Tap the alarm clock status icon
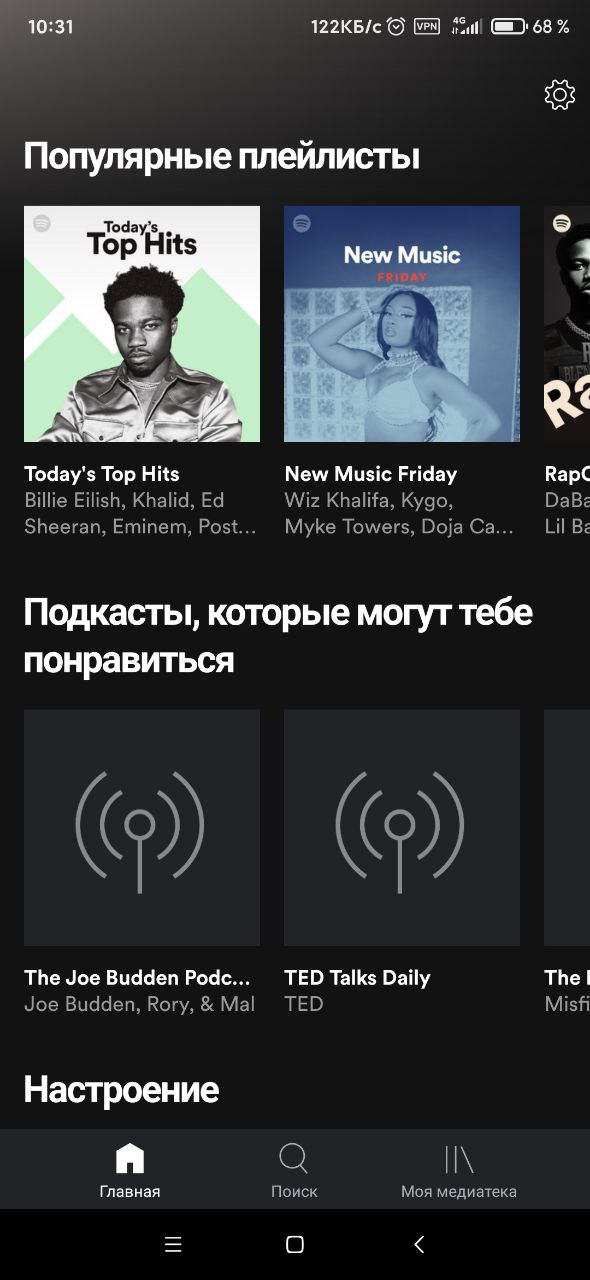 pyautogui.click(x=396, y=27)
